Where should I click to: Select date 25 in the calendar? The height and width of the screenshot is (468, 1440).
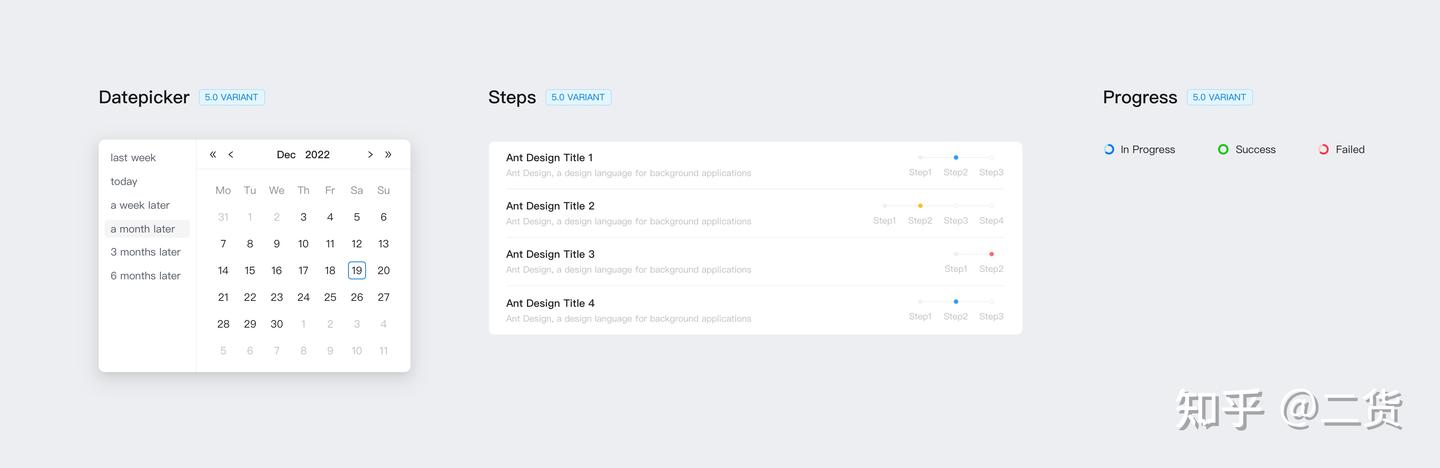tap(330, 297)
